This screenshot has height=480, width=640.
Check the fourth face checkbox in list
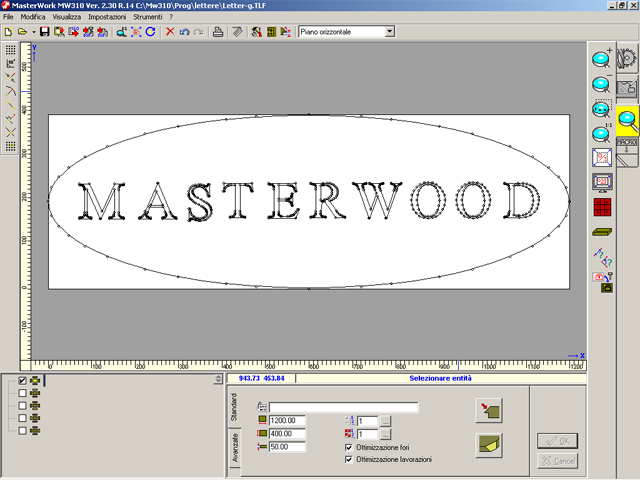(x=22, y=418)
